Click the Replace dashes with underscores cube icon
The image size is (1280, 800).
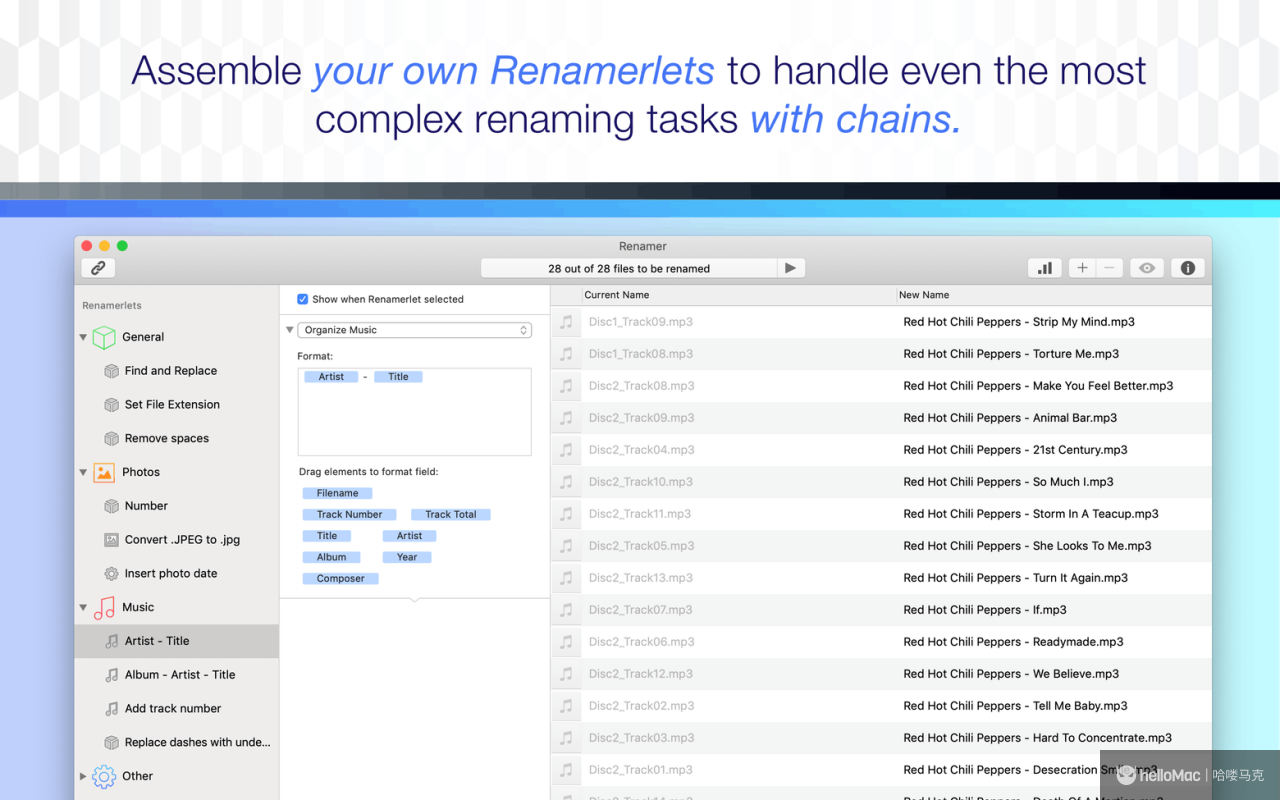coord(112,743)
